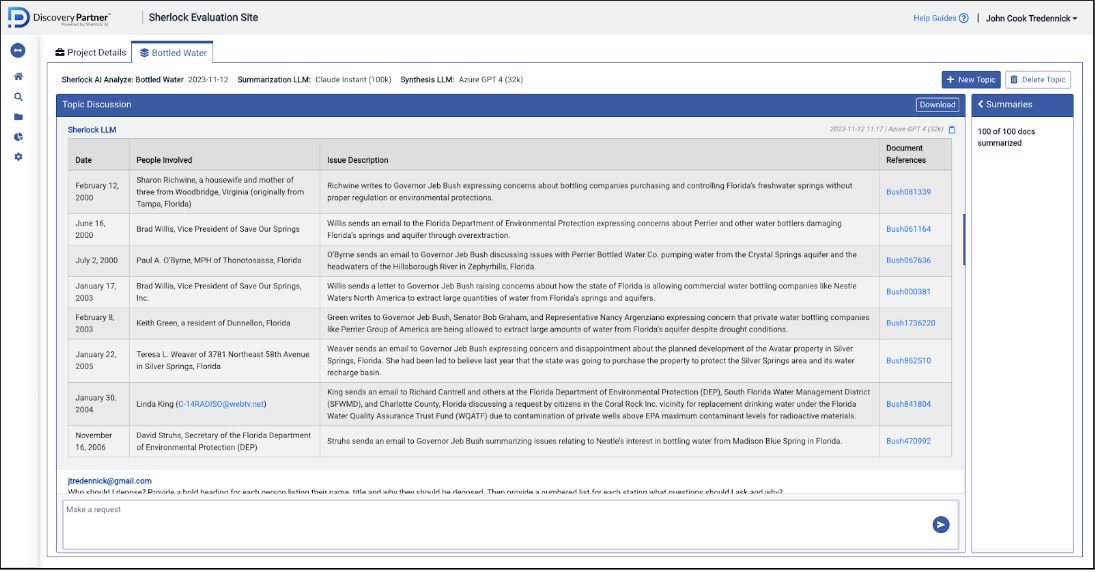
Task: Collapse the Summaries panel chevron
Action: point(981,104)
